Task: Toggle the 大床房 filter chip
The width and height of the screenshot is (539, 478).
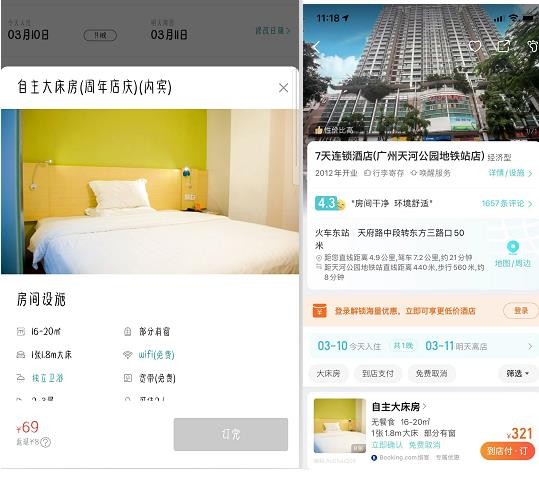Action: (x=328, y=373)
